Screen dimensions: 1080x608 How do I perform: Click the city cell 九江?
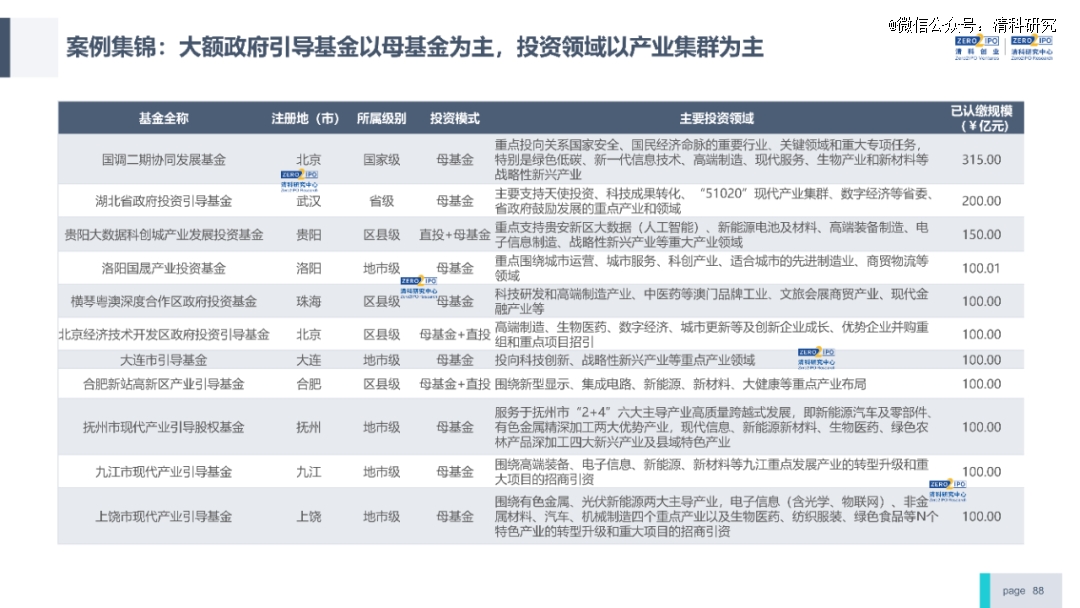pyautogui.click(x=309, y=472)
